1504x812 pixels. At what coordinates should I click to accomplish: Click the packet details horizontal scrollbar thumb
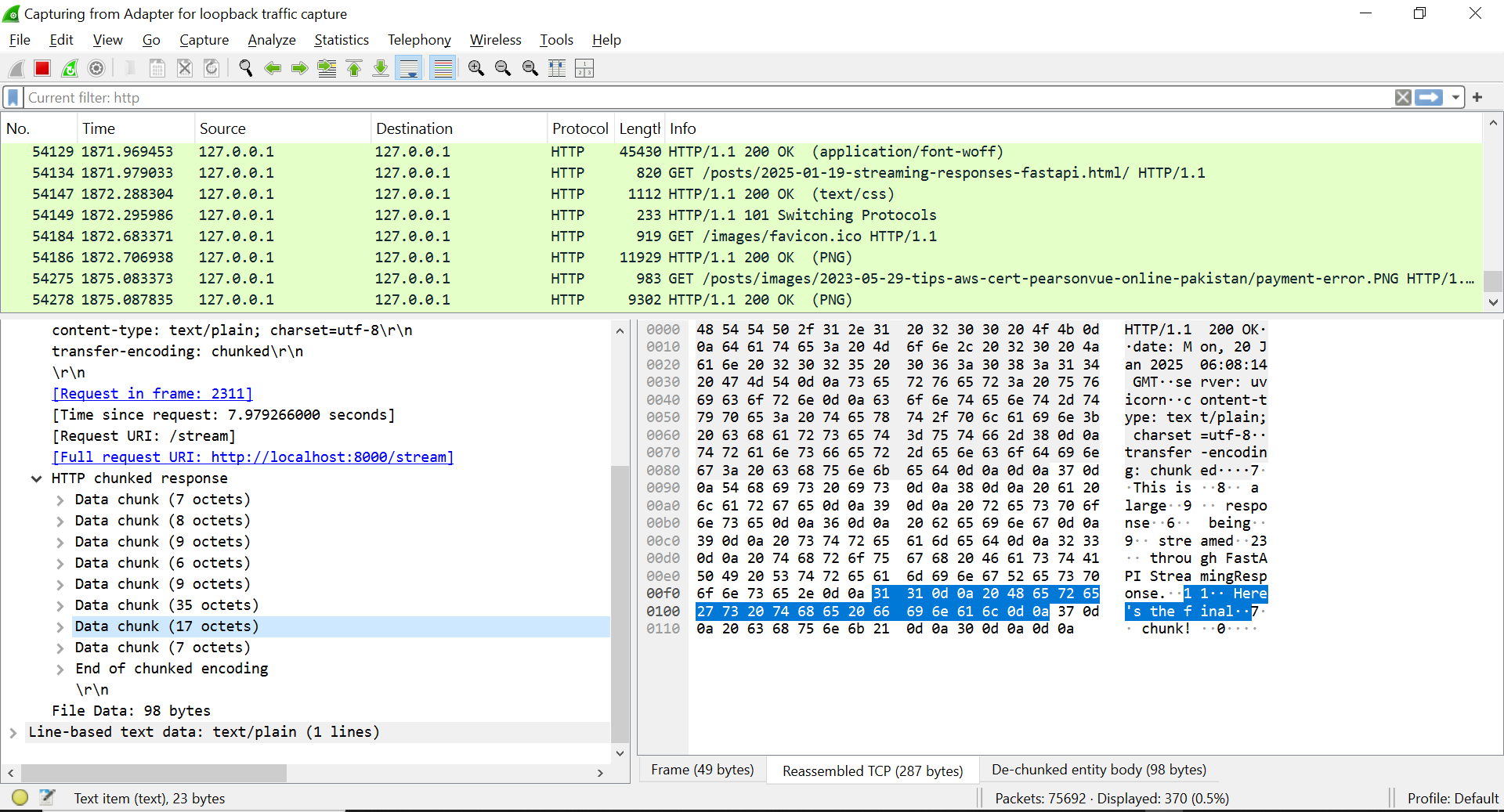pos(154,773)
